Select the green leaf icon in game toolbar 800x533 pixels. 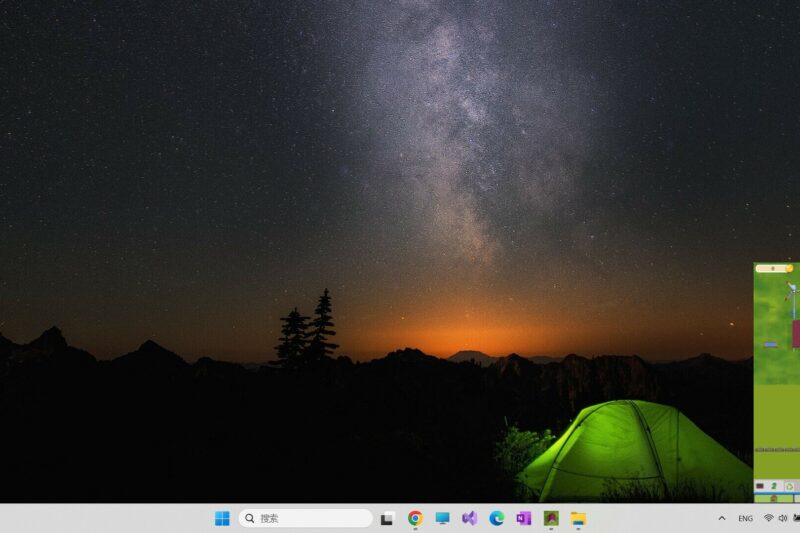773,486
